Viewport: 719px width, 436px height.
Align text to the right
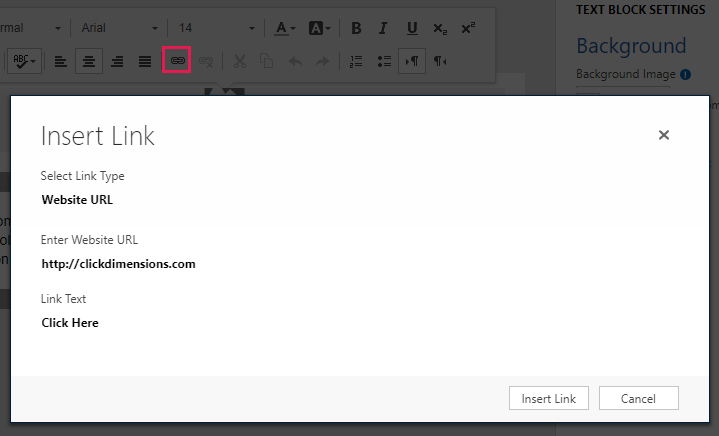[x=117, y=61]
